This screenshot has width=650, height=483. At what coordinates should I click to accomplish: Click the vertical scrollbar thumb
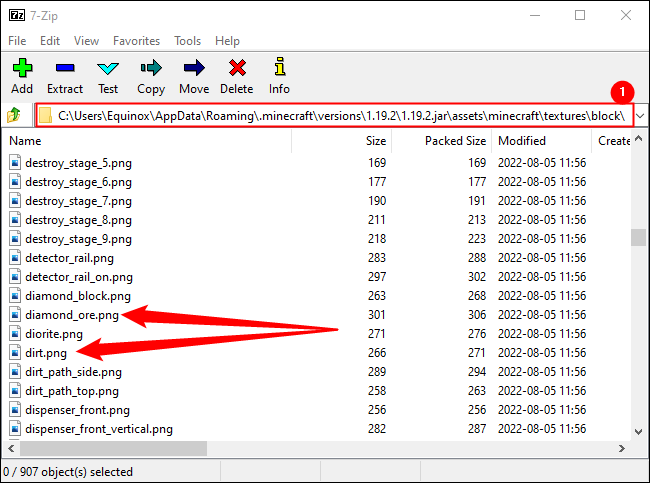point(638,238)
